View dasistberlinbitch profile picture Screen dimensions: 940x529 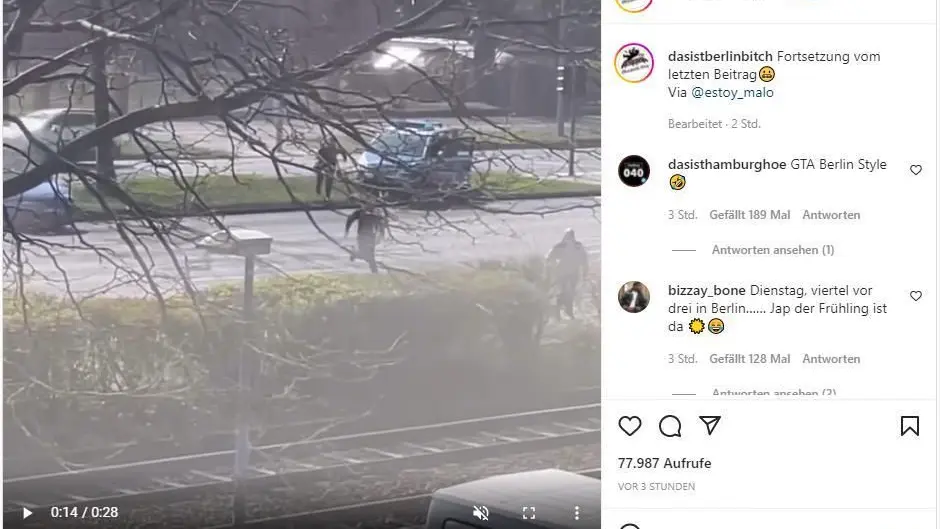tap(634, 63)
